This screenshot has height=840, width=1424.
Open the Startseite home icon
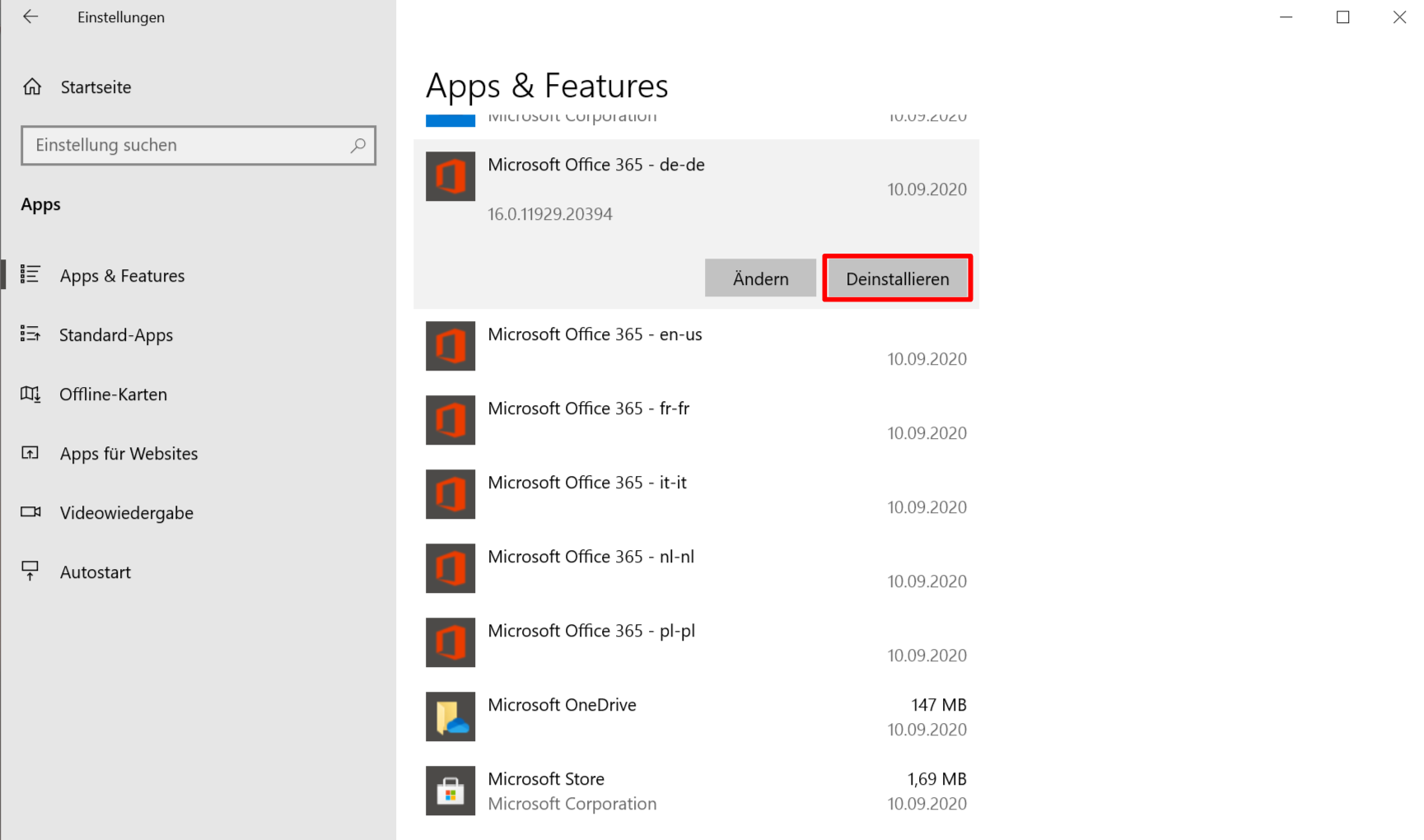click(x=32, y=86)
